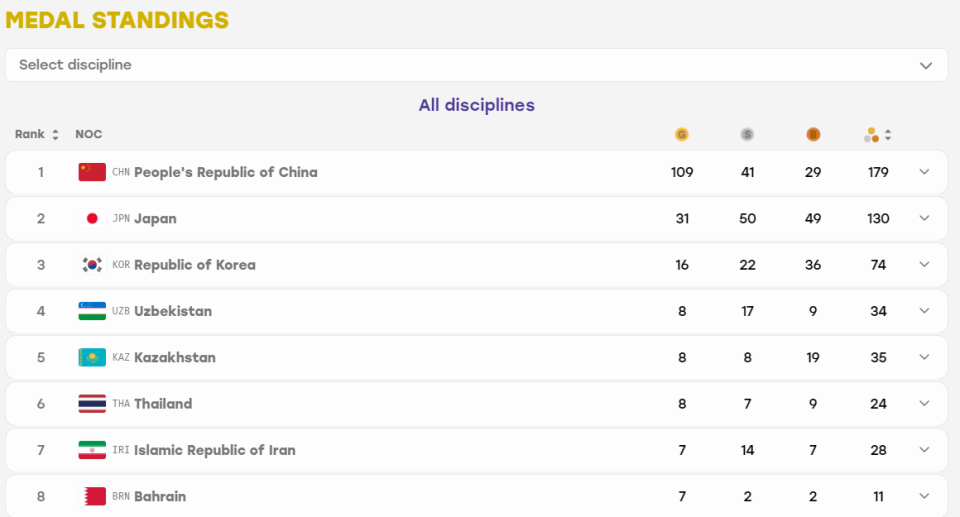Click the UZB country code
The image size is (960, 517).
click(x=121, y=311)
